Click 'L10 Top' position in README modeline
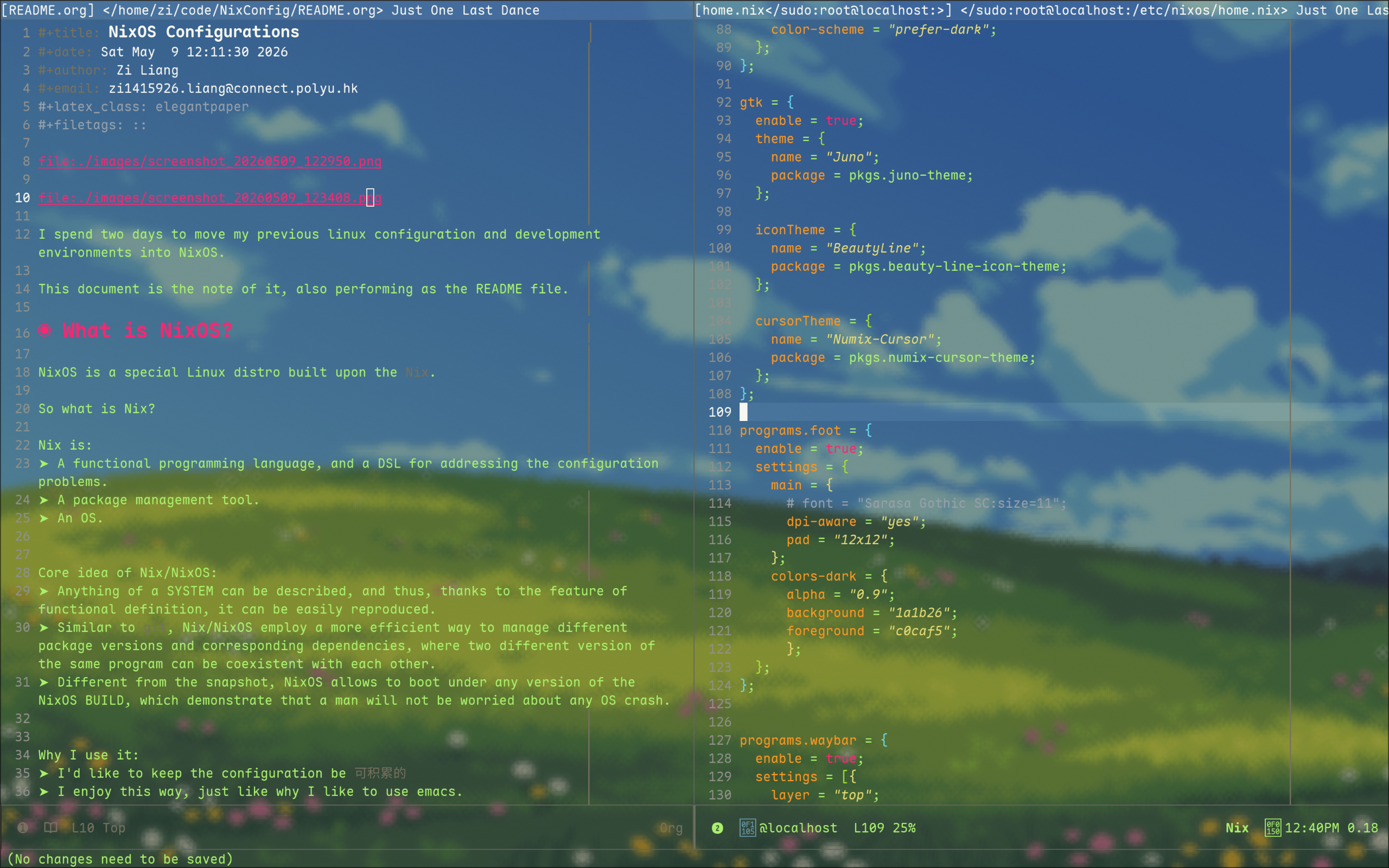Viewport: 1389px width, 868px height. coord(98,828)
